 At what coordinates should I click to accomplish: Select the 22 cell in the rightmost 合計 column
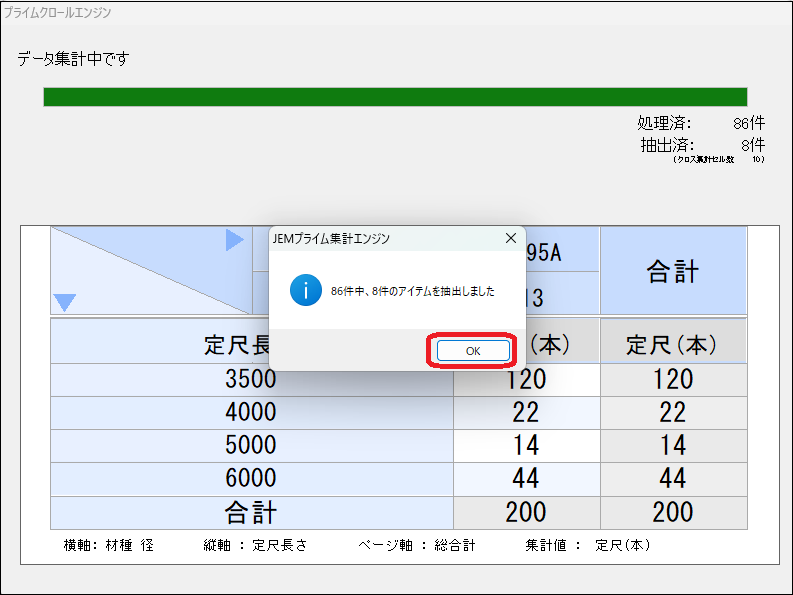(673, 412)
